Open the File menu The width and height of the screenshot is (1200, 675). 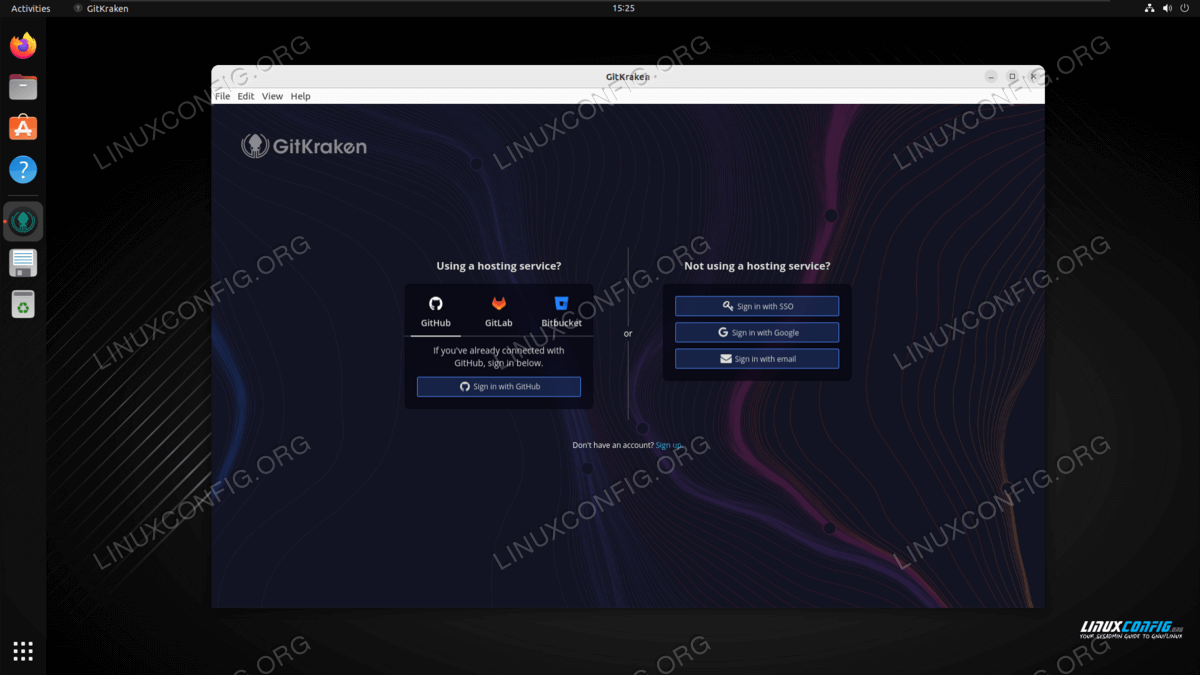pos(222,96)
